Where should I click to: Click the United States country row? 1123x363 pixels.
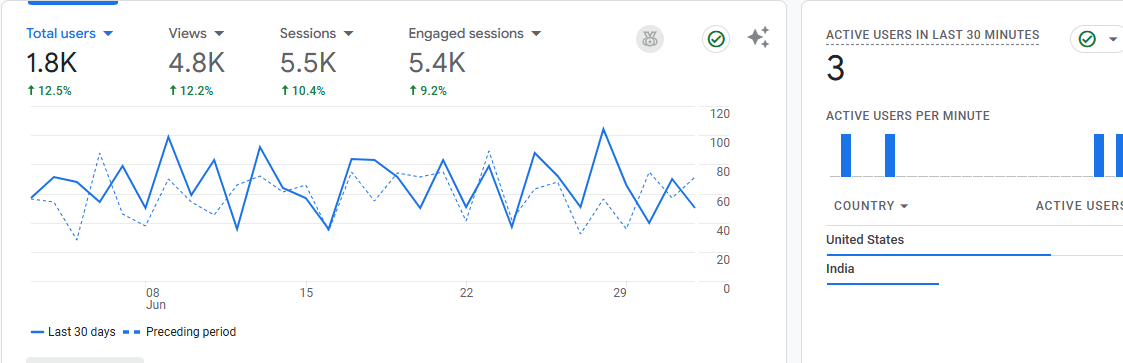pyautogui.click(x=974, y=241)
